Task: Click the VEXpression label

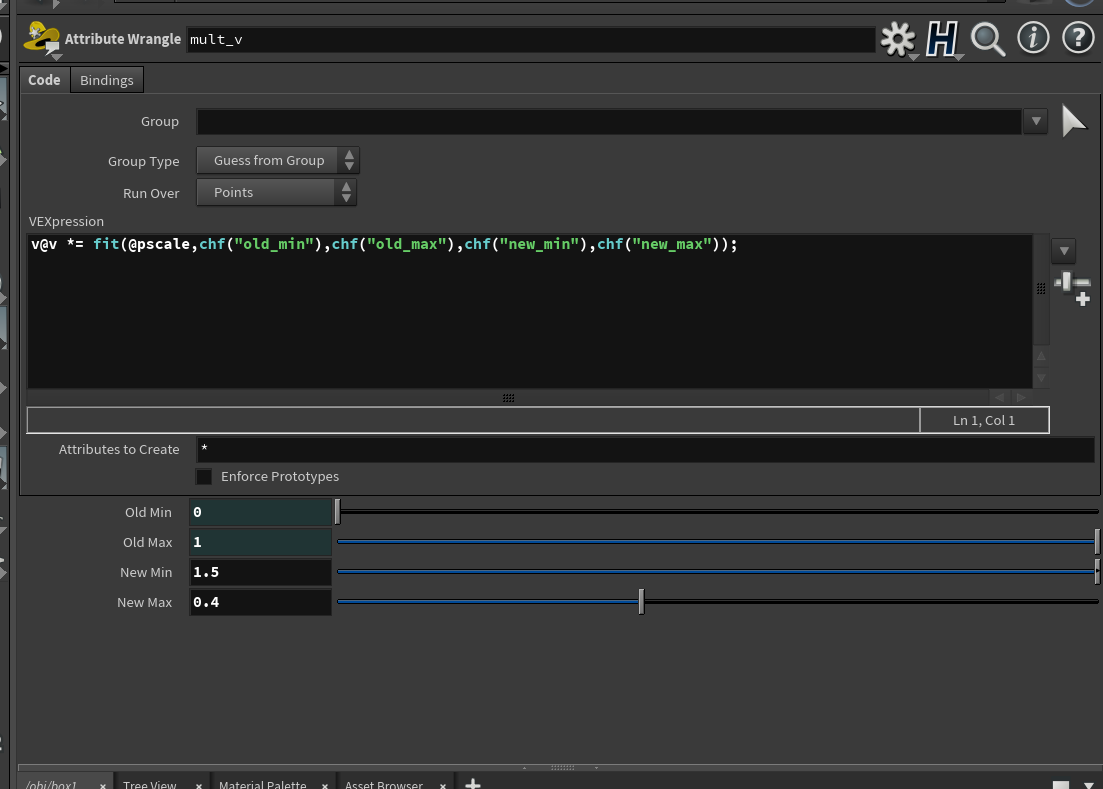Action: click(66, 222)
